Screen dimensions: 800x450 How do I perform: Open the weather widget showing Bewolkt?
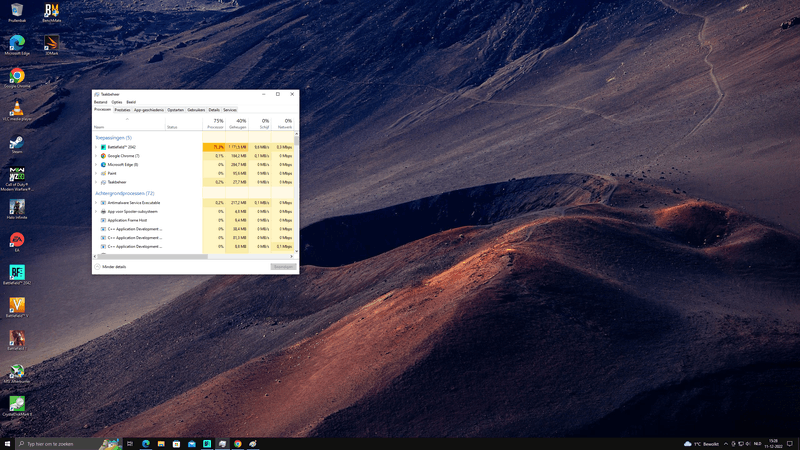coord(701,444)
